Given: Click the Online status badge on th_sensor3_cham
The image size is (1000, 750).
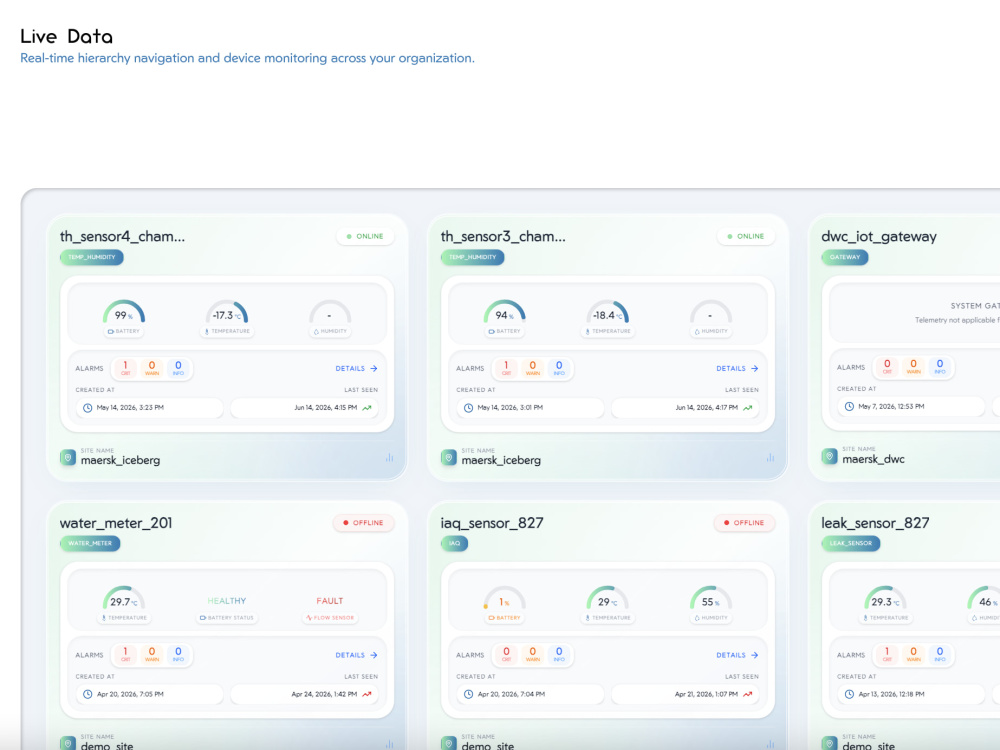Looking at the screenshot, I should pos(746,237).
